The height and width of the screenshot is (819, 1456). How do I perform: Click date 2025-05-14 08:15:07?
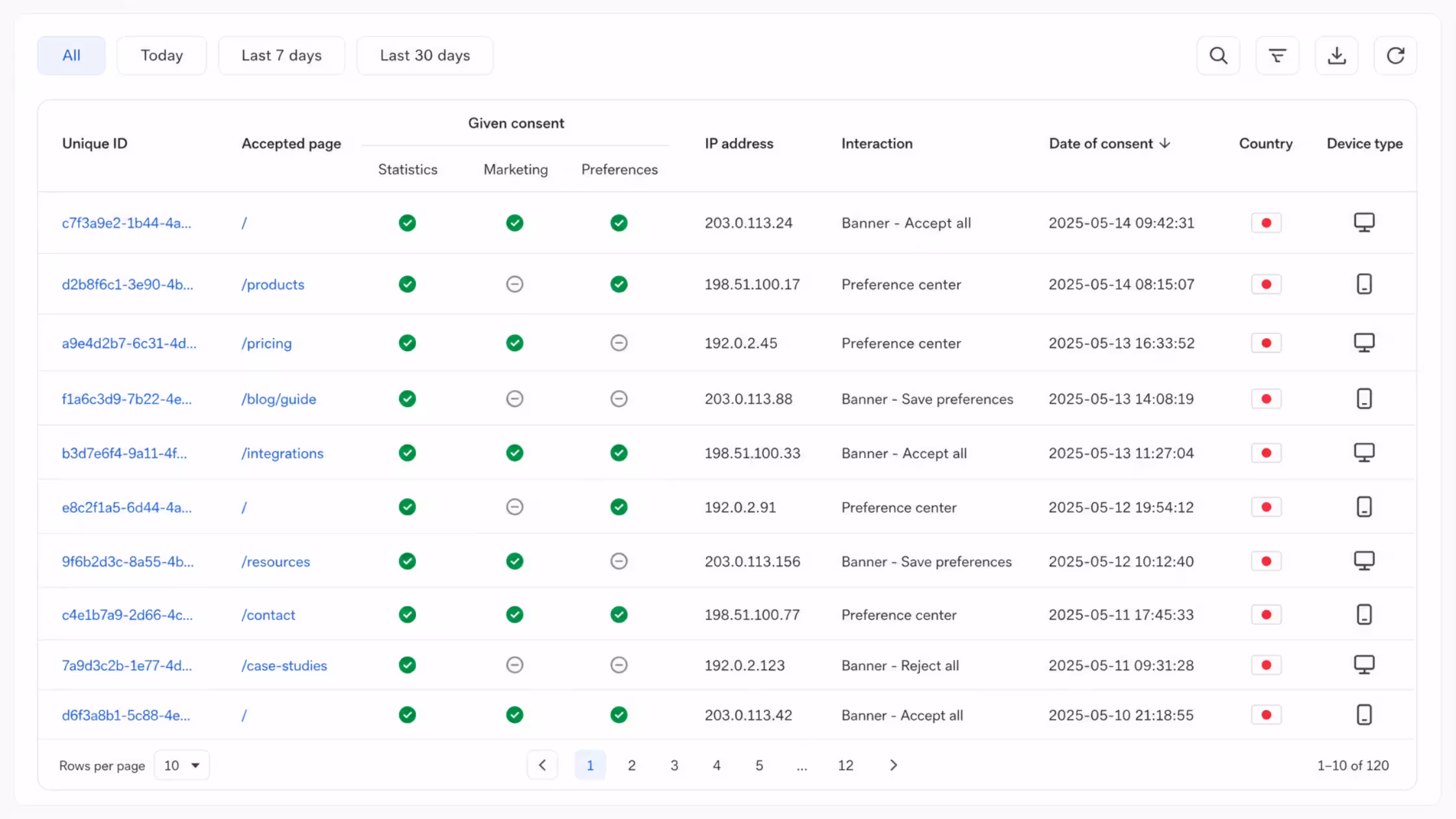pos(1121,284)
